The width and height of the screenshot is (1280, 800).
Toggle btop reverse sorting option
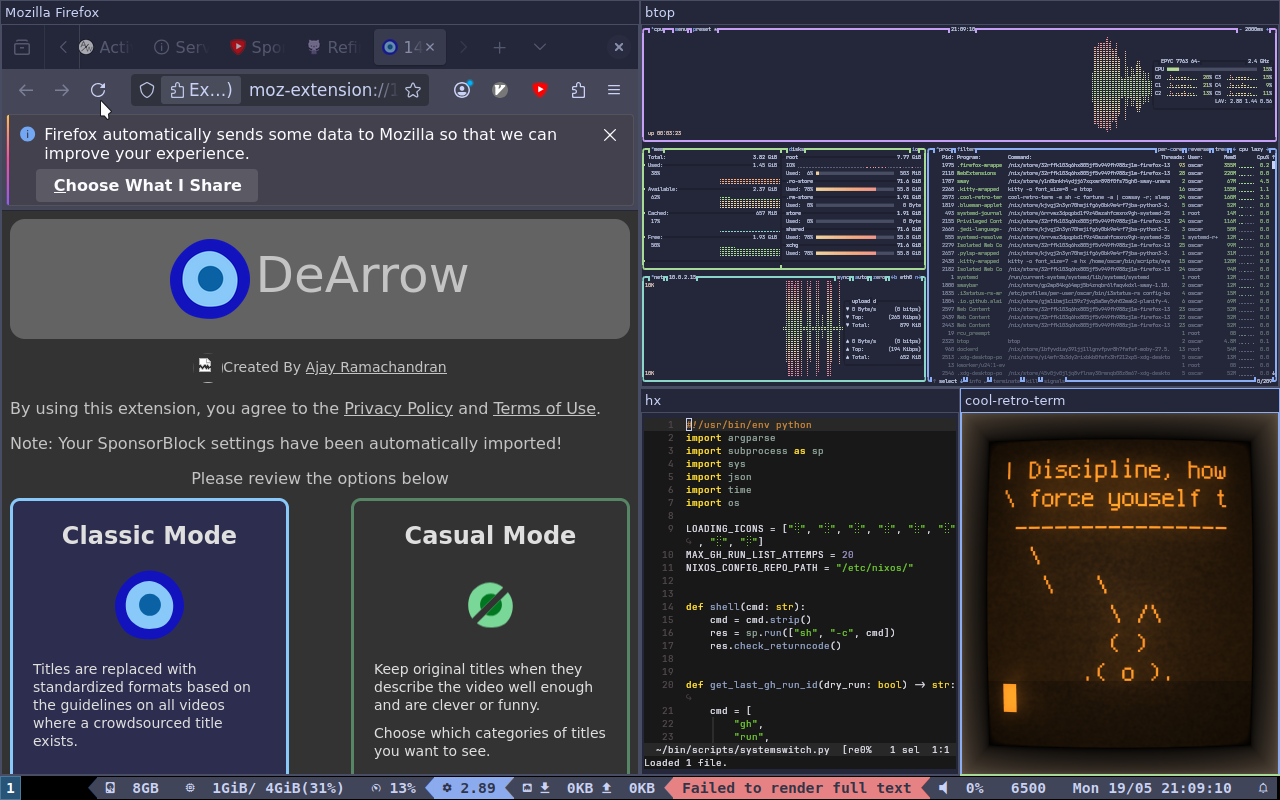click(x=1197, y=150)
